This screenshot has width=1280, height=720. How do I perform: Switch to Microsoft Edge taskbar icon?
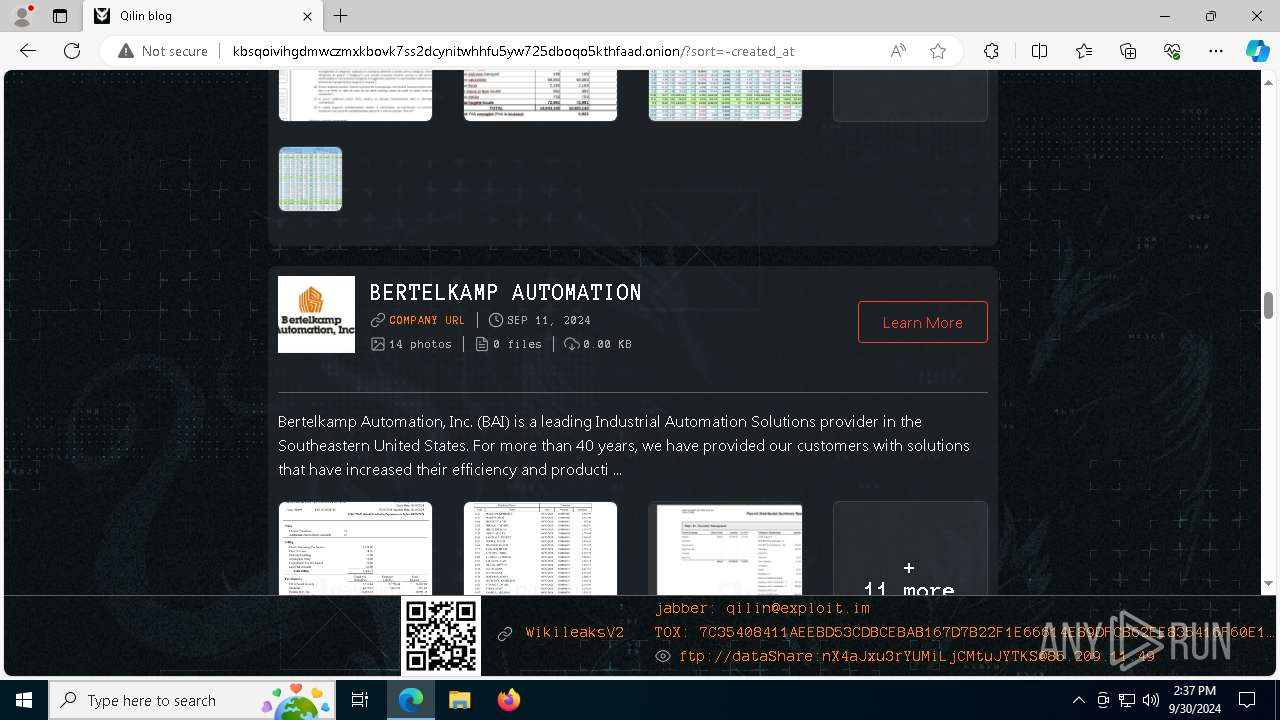pos(411,700)
